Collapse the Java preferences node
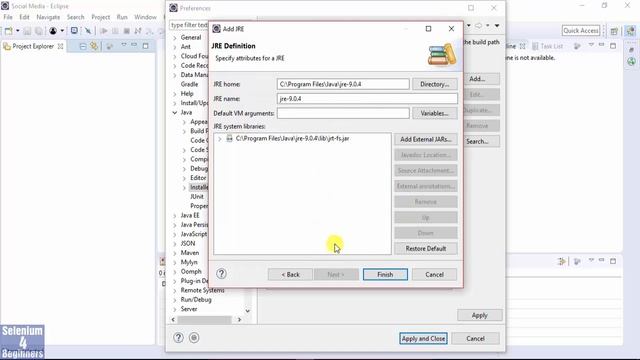640x360 pixels. click(x=175, y=112)
